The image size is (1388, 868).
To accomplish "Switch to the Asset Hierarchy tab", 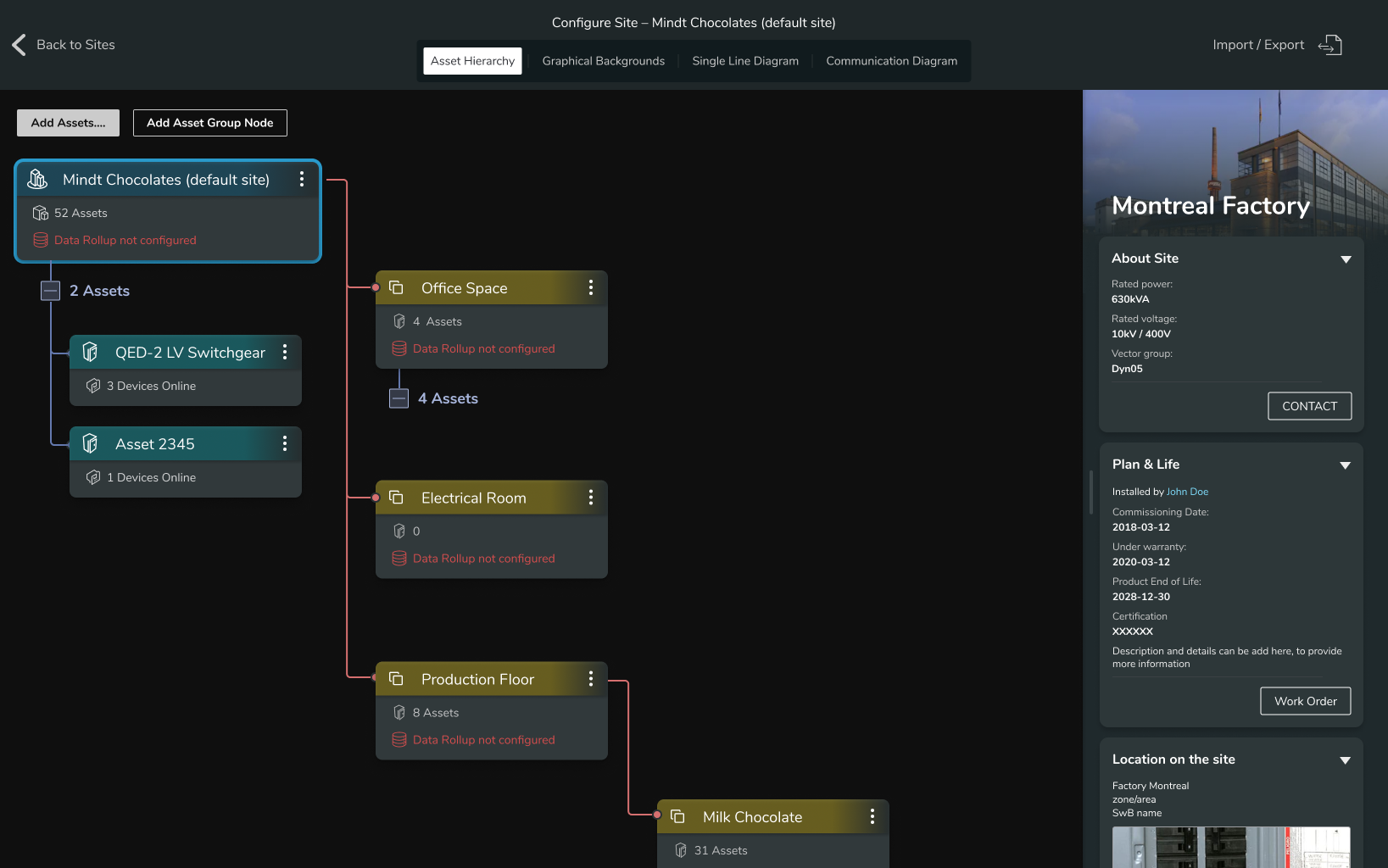I will [x=472, y=61].
